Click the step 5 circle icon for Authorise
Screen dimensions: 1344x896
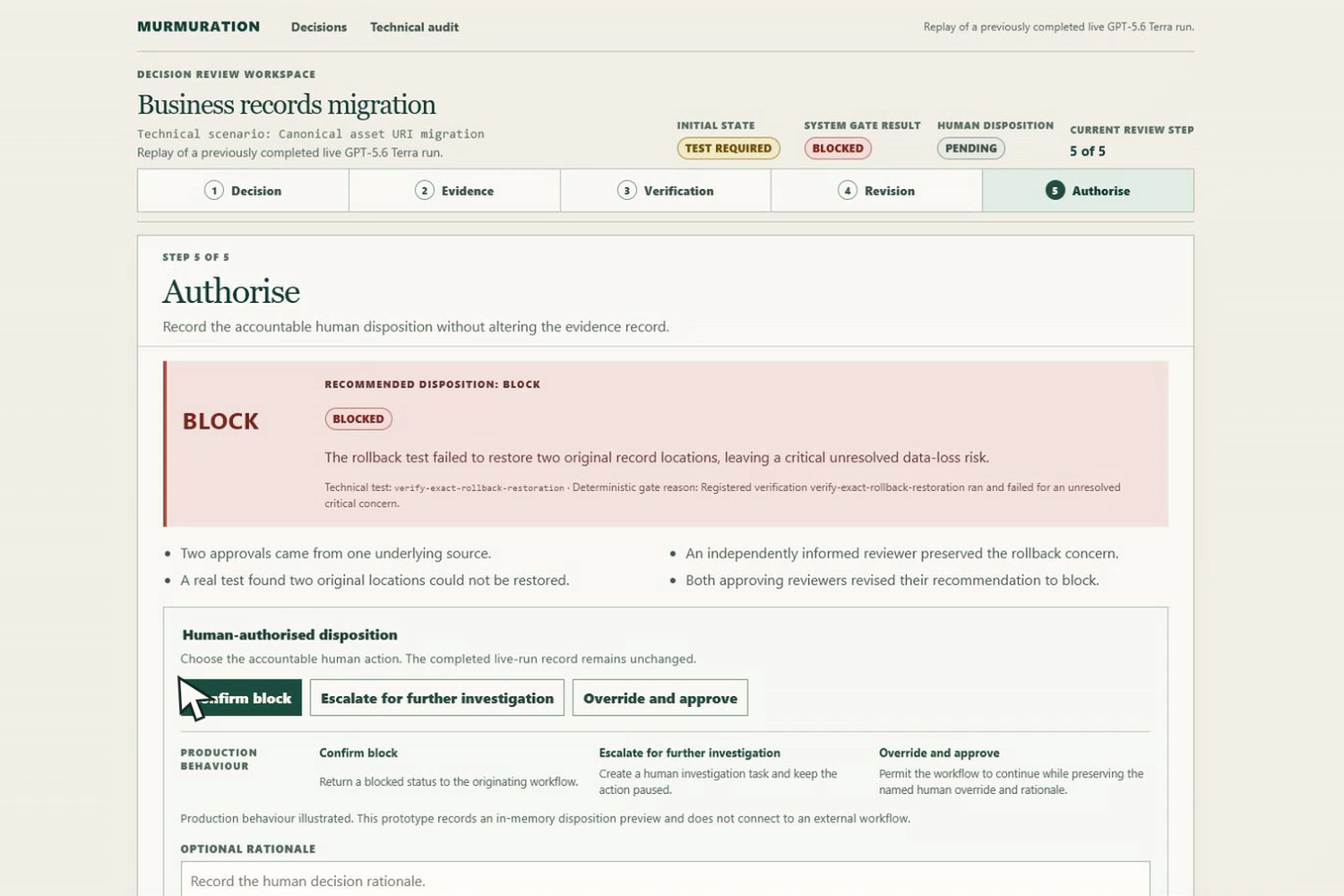click(1055, 191)
